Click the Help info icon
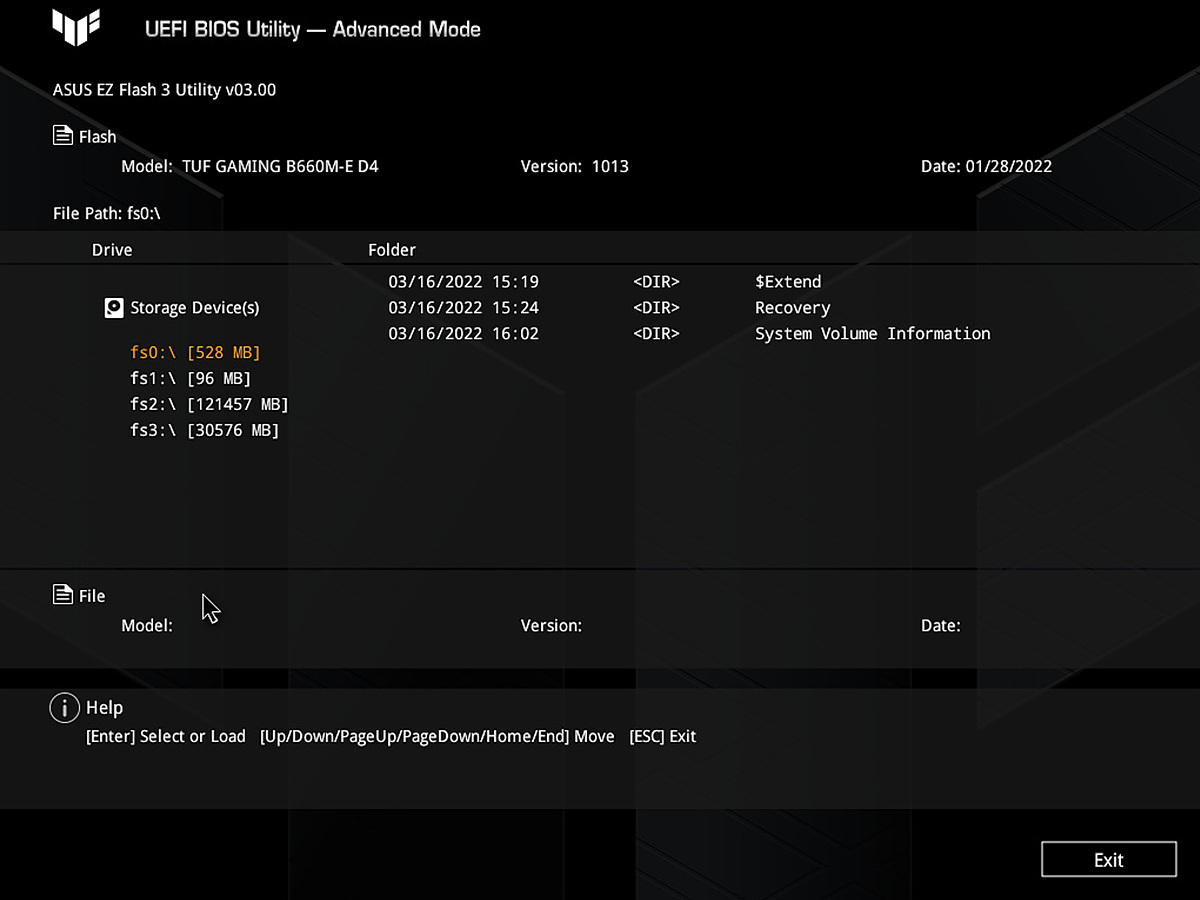This screenshot has width=1200, height=900. [64, 708]
